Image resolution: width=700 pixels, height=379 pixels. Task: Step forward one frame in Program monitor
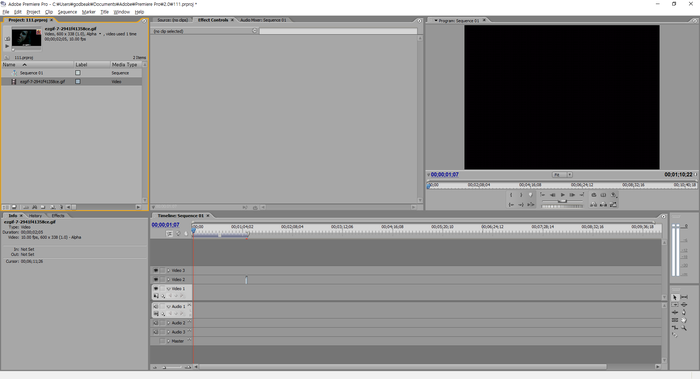click(x=572, y=195)
